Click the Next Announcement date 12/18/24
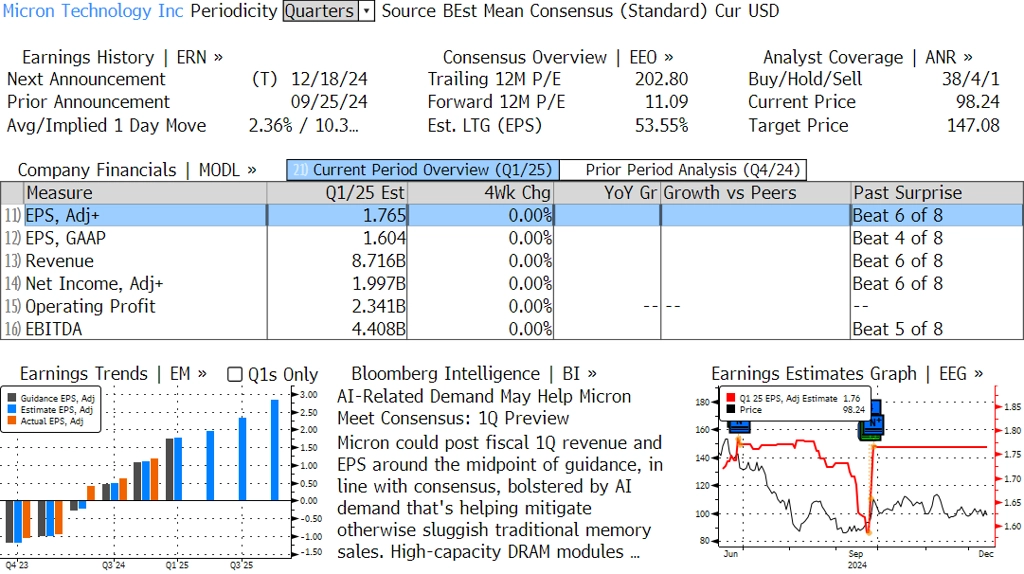Image resolution: width=1024 pixels, height=574 pixels. click(329, 79)
